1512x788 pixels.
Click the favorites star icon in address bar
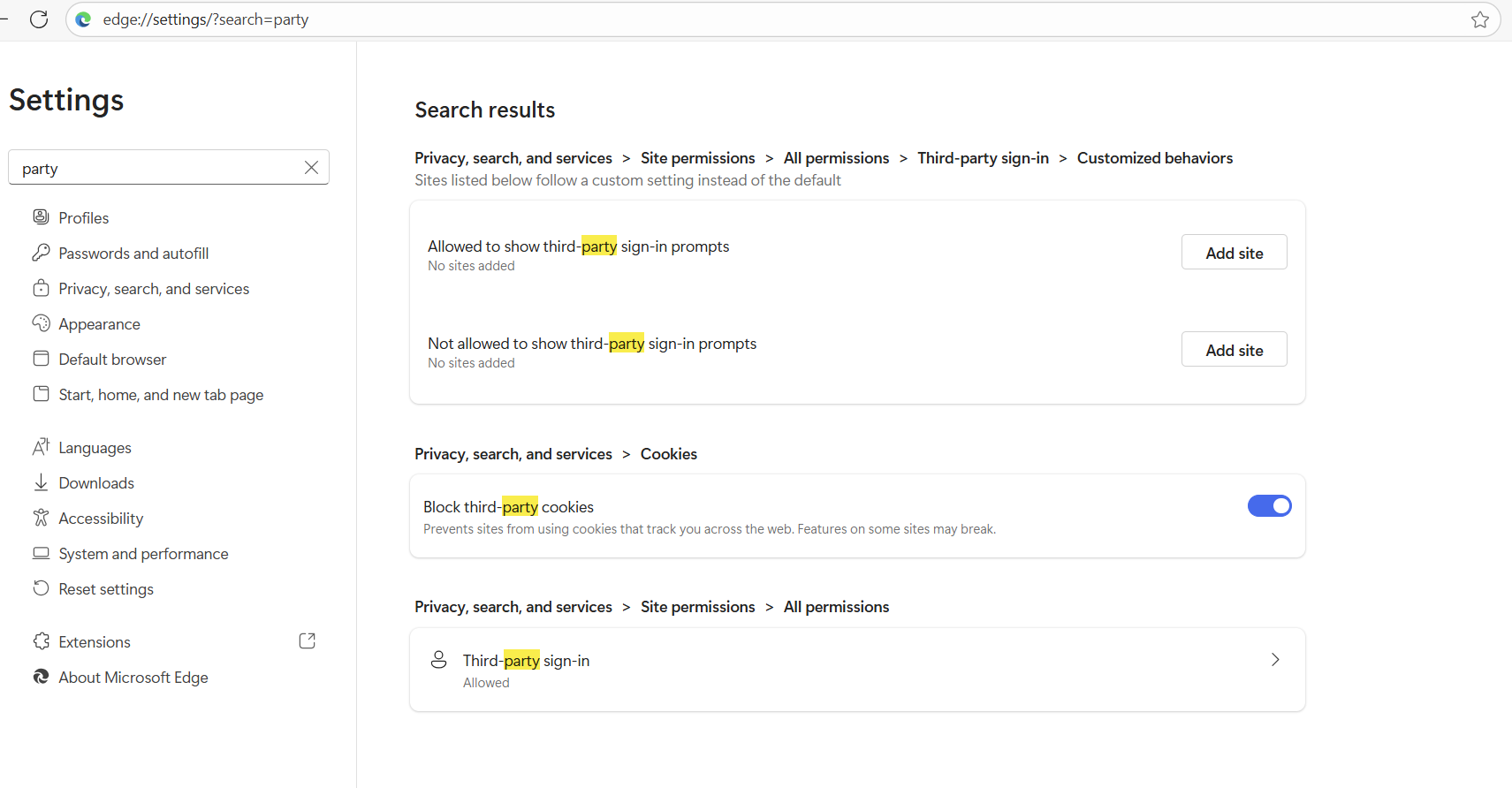click(1479, 19)
